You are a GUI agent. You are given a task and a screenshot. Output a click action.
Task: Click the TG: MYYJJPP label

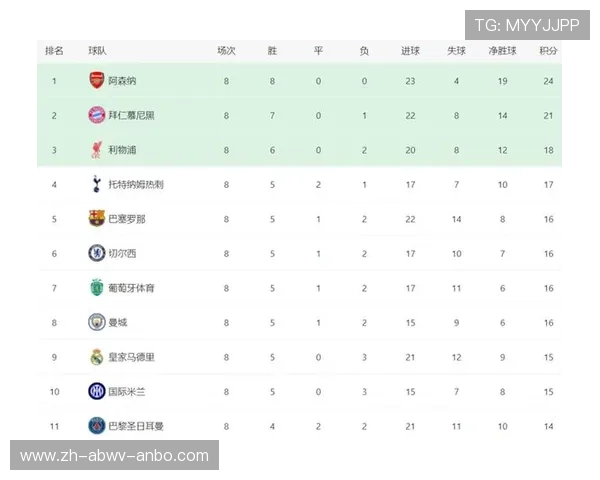527,25
